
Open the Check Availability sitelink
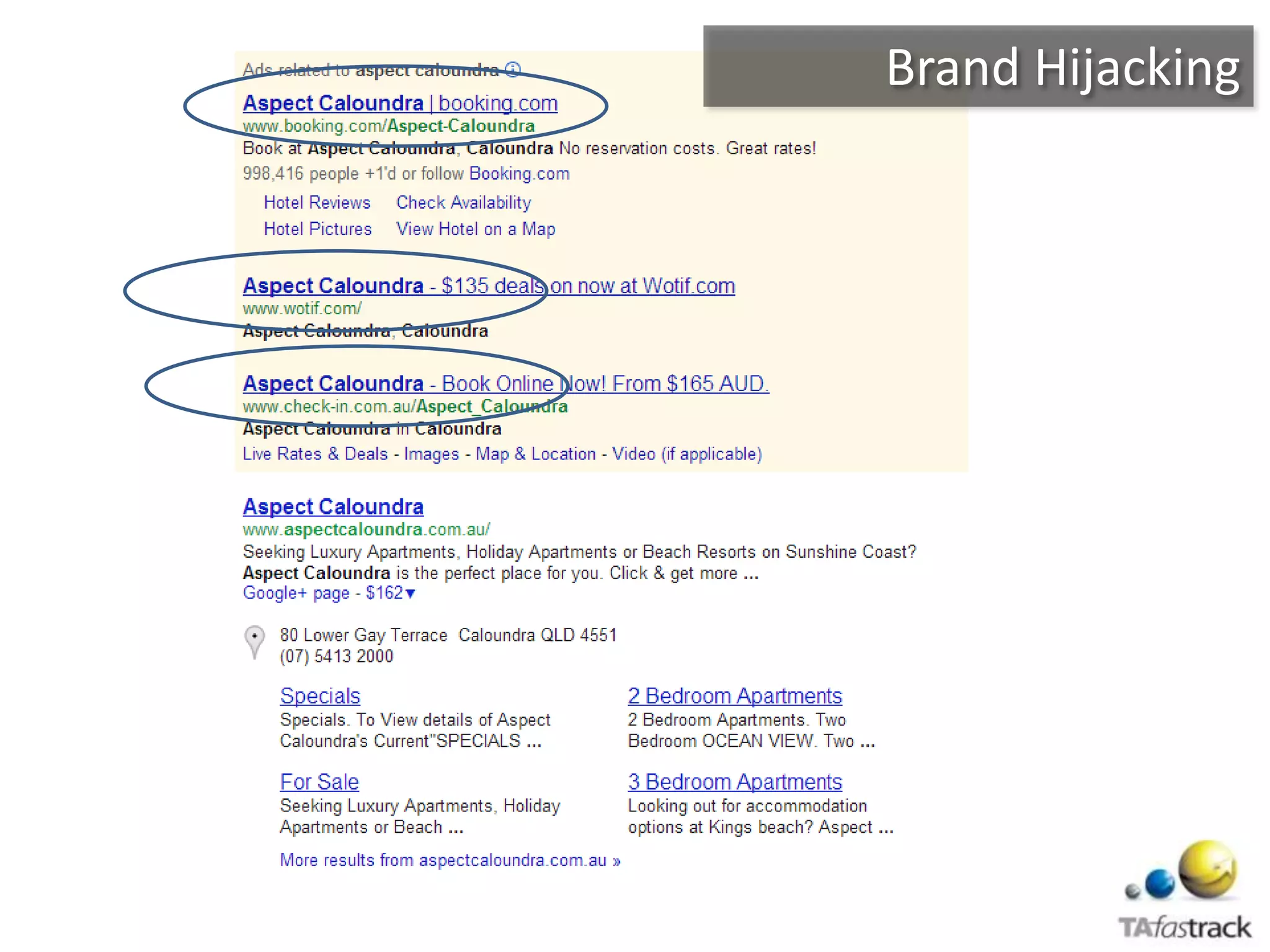464,203
